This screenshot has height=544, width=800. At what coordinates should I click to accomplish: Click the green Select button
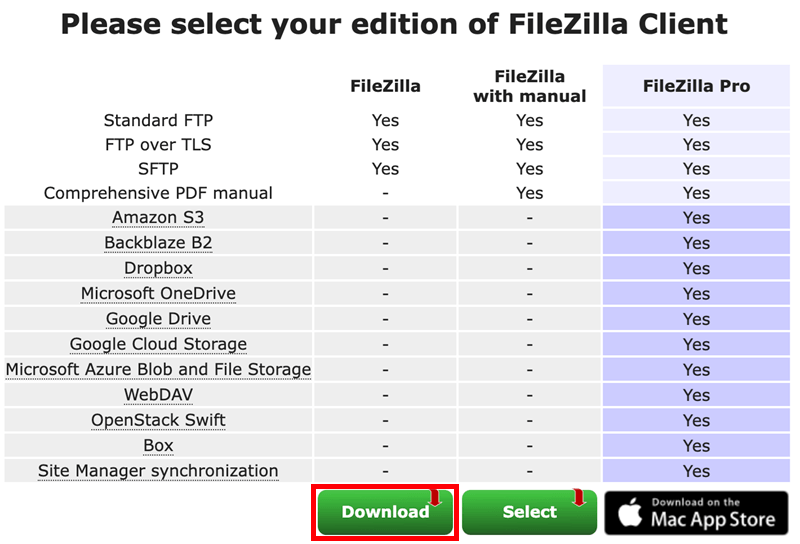529,512
